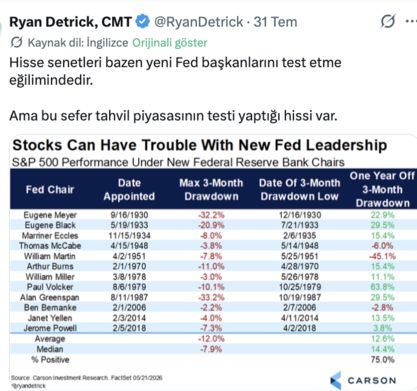Image resolution: width=417 pixels, height=391 pixels.
Task: Click the Grok icon beside the tweet date
Action: click(388, 22)
